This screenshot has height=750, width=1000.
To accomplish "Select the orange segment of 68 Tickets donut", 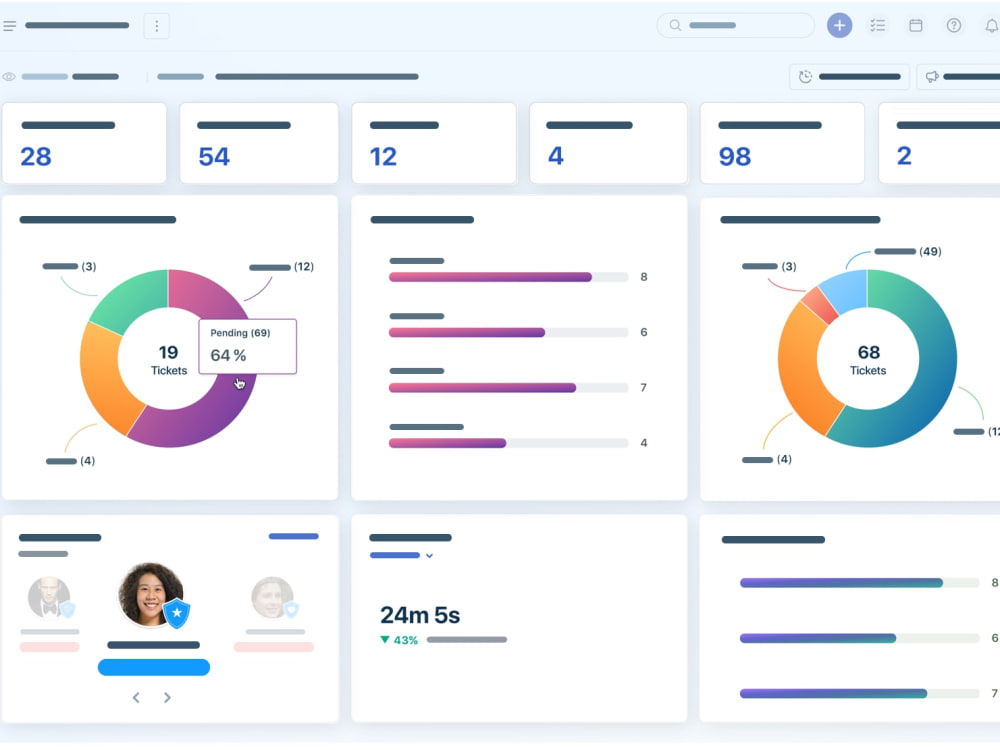I will click(x=806, y=370).
